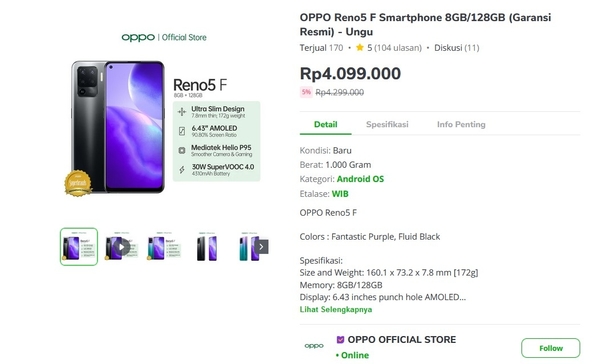Viewport: 607px width, 364px height.
Task: Click the OPPO Official Store header logo
Action: pos(164,37)
